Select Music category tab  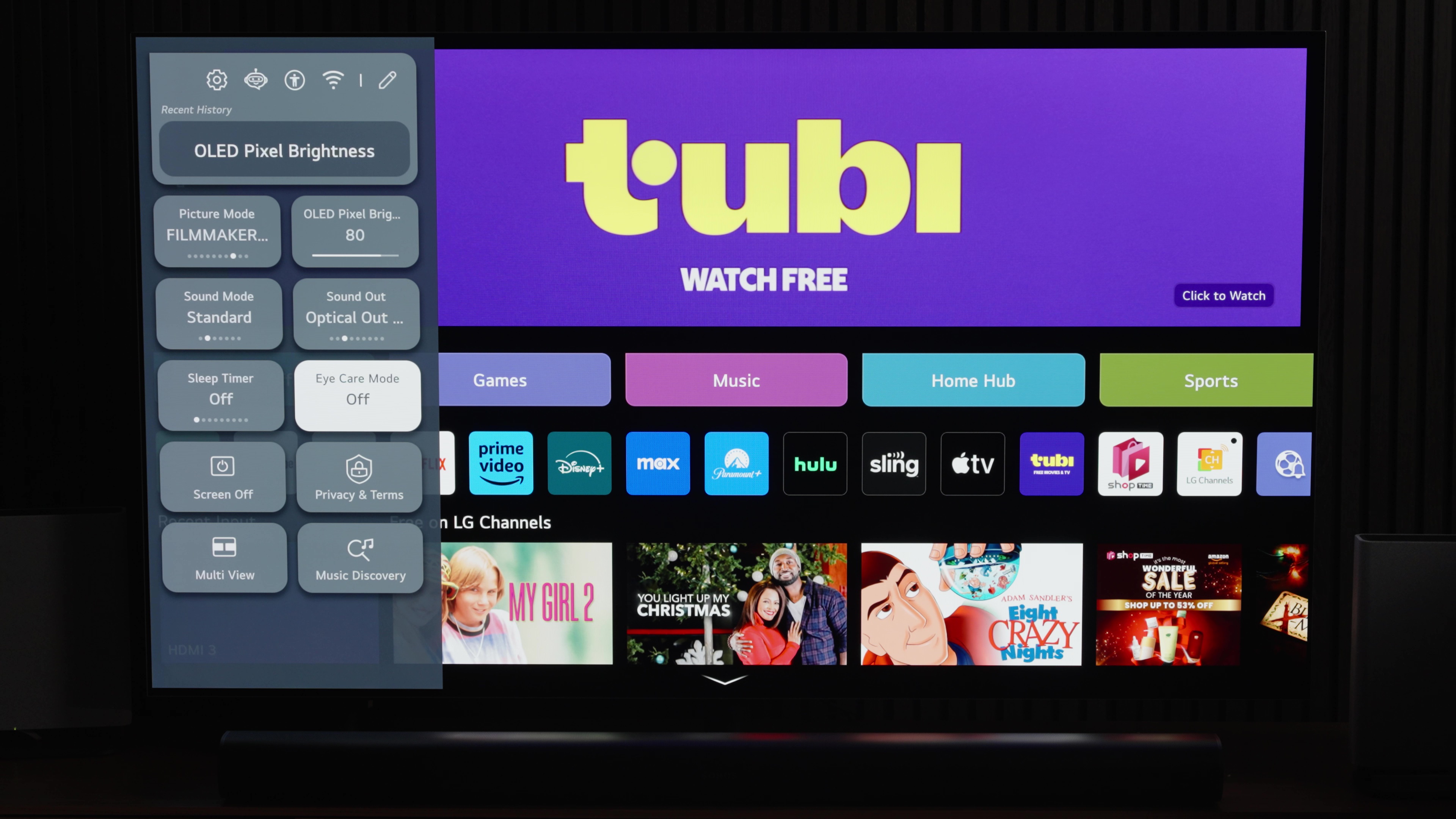pyautogui.click(x=736, y=380)
